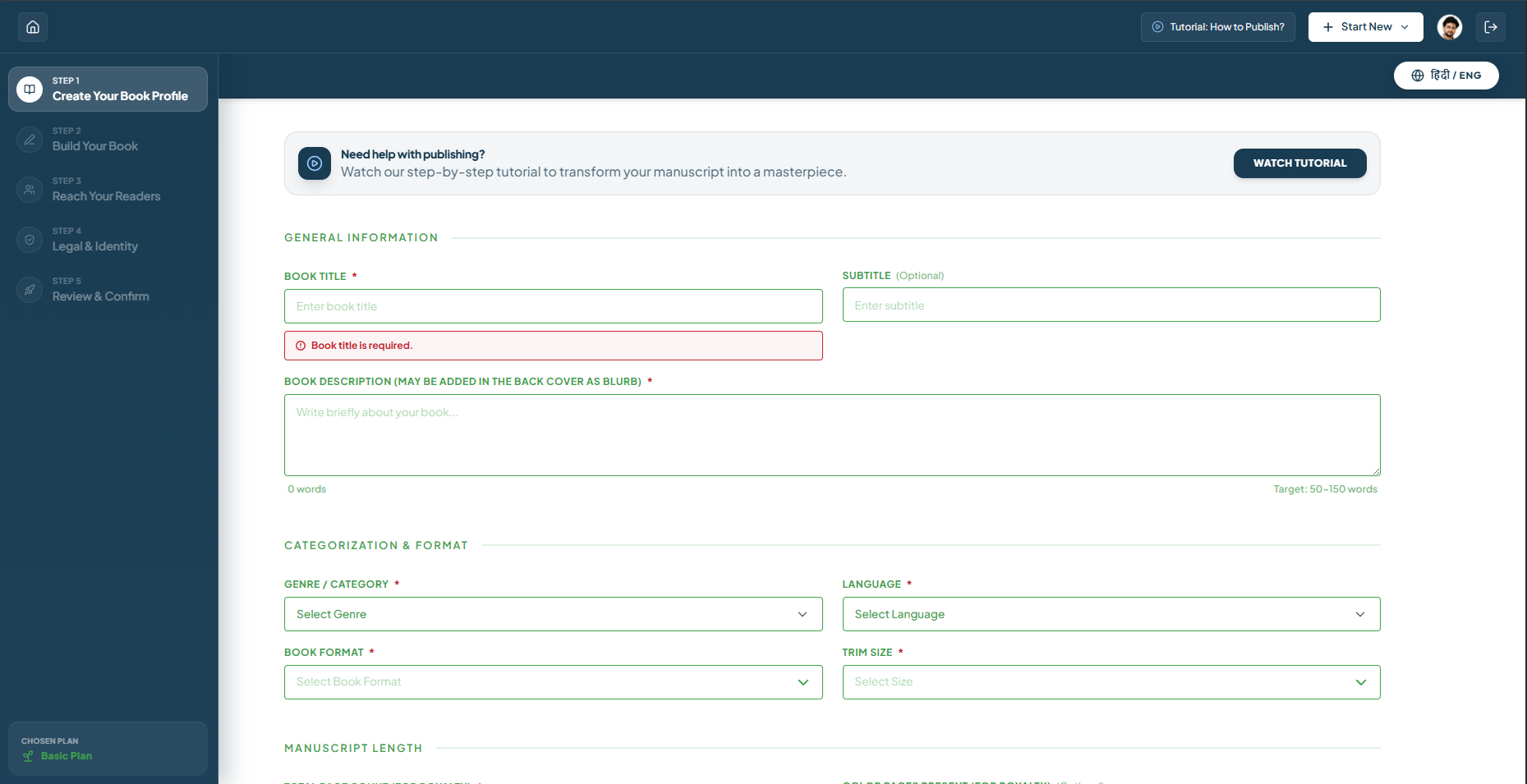1527x784 pixels.
Task: Click the 'Target: 50–150 words' text
Action: click(x=1325, y=489)
